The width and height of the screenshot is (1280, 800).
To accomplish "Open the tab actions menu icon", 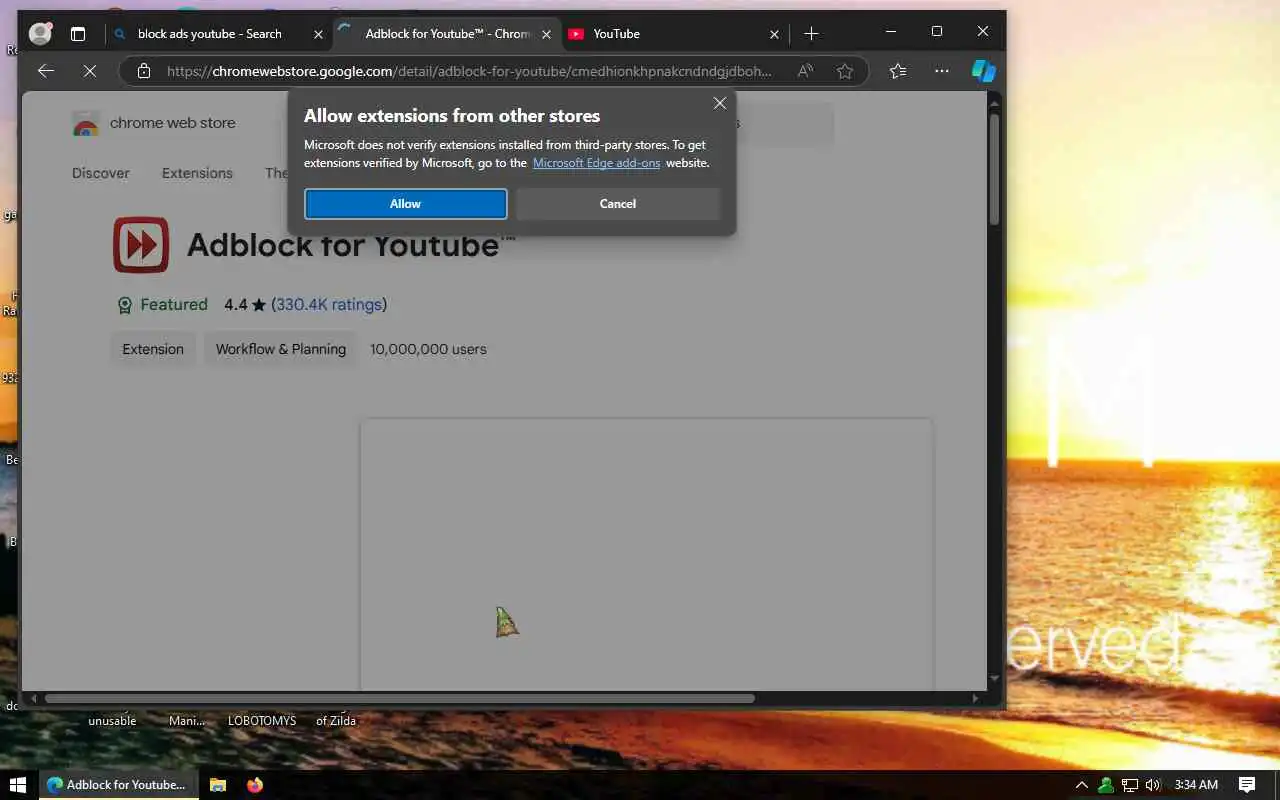I will pos(78,34).
